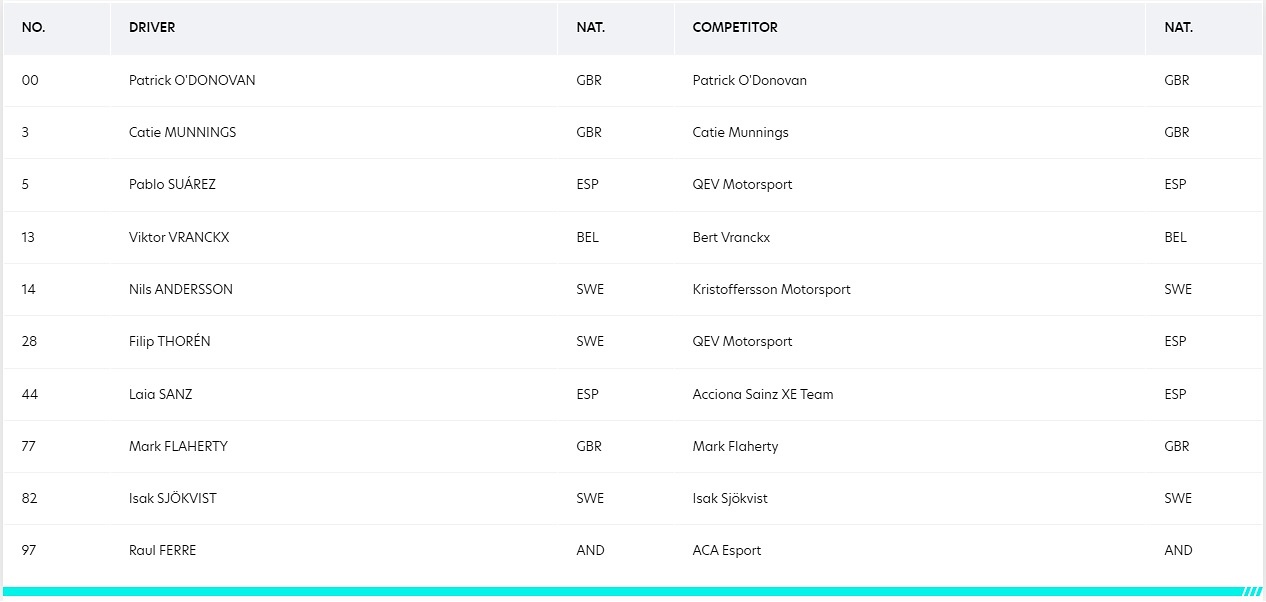Click the cyan bar below the table
This screenshot has width=1266, height=602.
click(632, 591)
